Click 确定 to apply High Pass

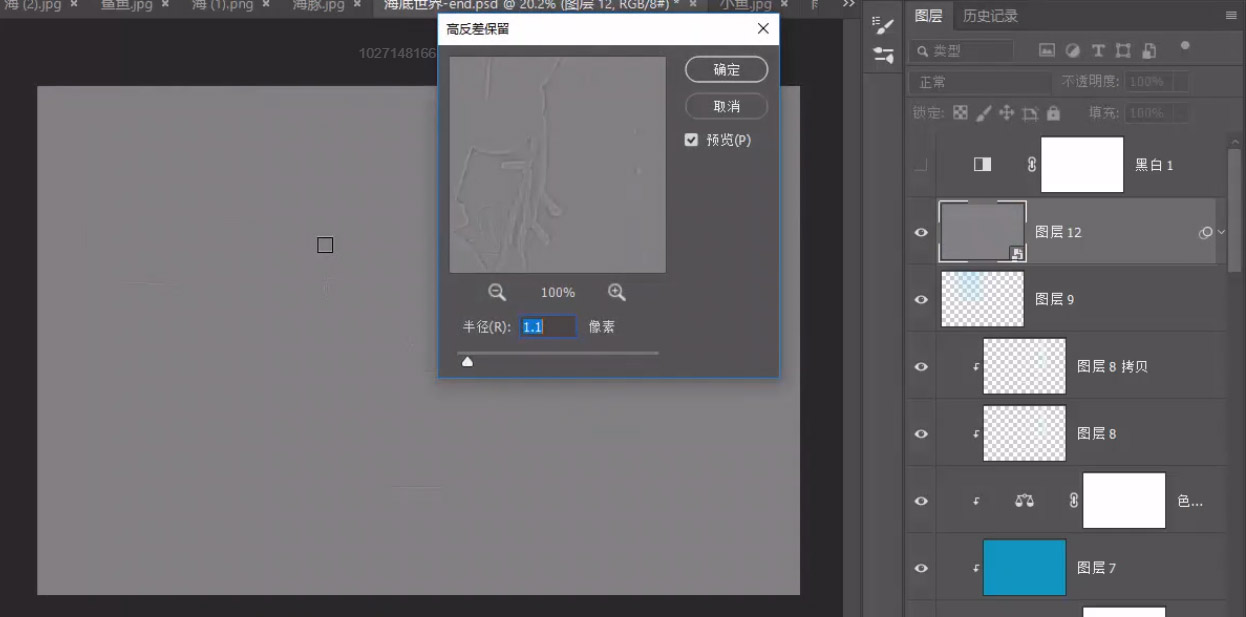click(x=727, y=69)
